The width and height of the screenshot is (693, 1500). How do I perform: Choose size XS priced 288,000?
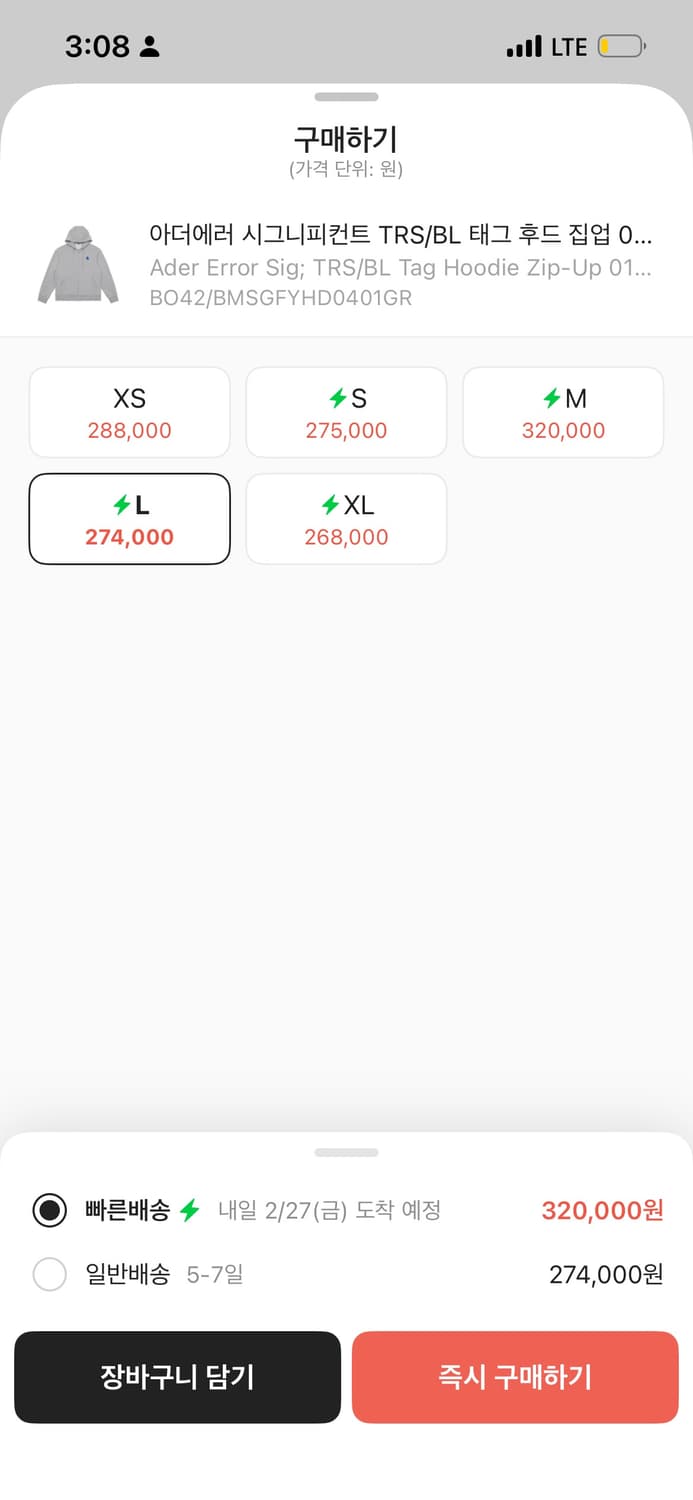click(x=130, y=413)
